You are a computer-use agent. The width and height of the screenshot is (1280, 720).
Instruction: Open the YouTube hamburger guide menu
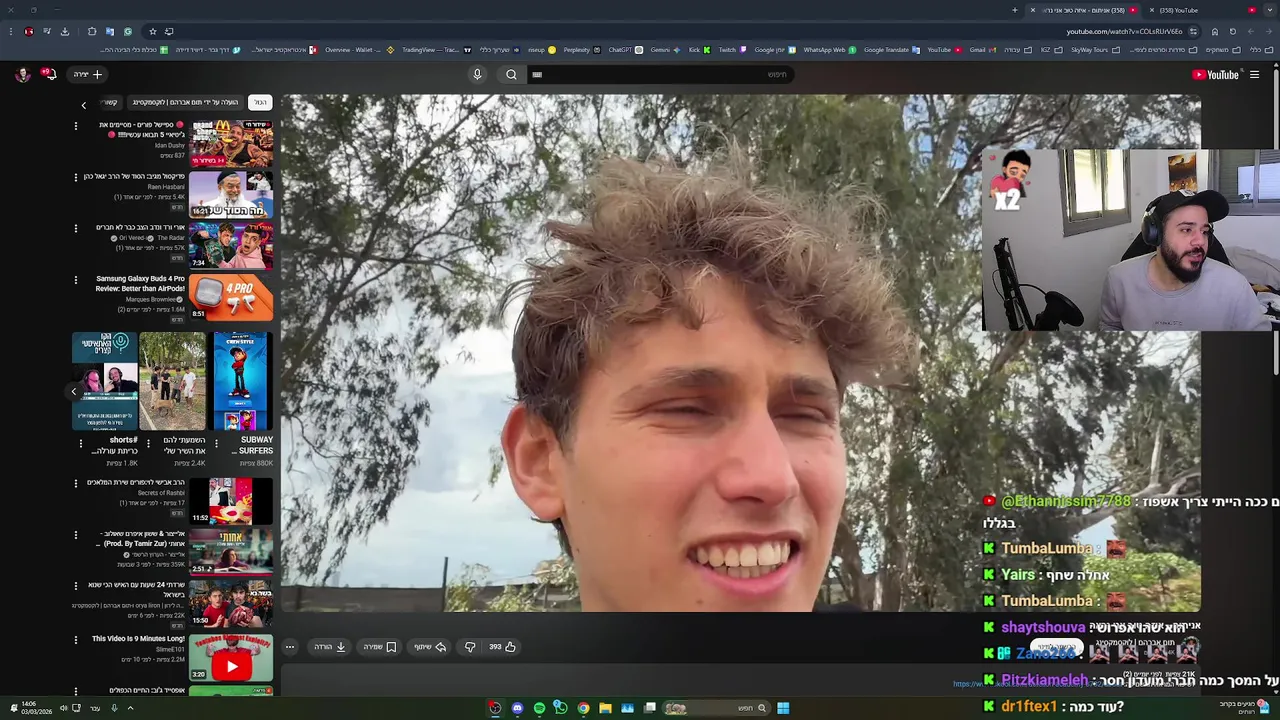click(1254, 74)
